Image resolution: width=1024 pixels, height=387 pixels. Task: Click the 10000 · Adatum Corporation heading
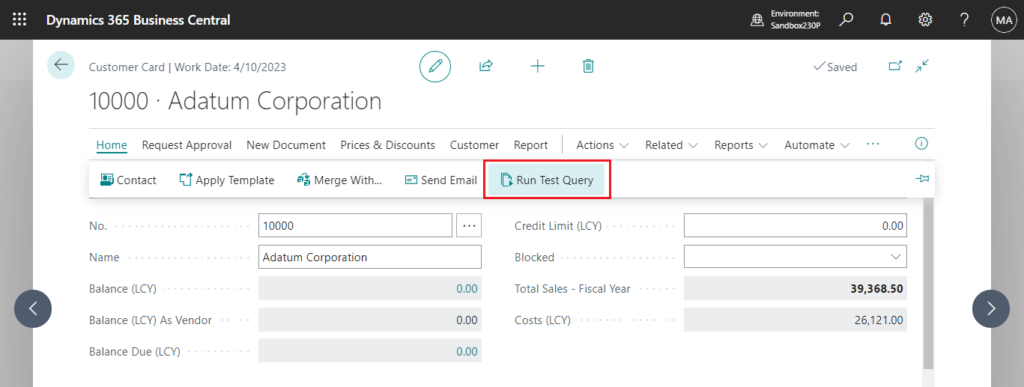[235, 101]
